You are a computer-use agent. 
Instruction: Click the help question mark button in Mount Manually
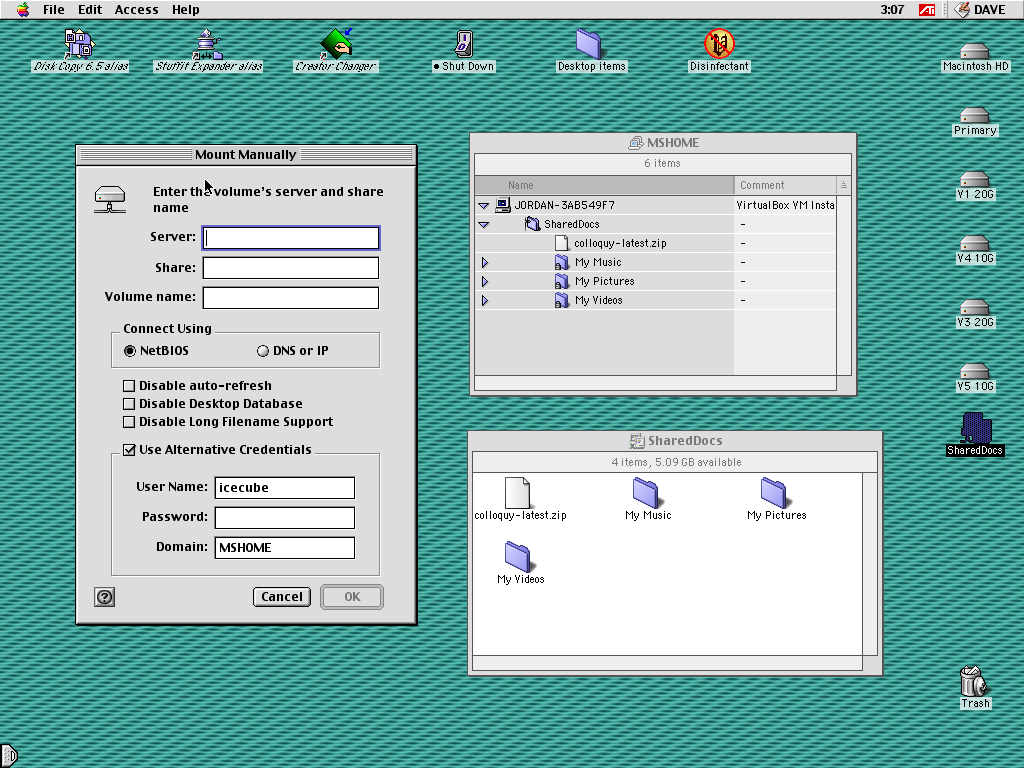point(104,597)
